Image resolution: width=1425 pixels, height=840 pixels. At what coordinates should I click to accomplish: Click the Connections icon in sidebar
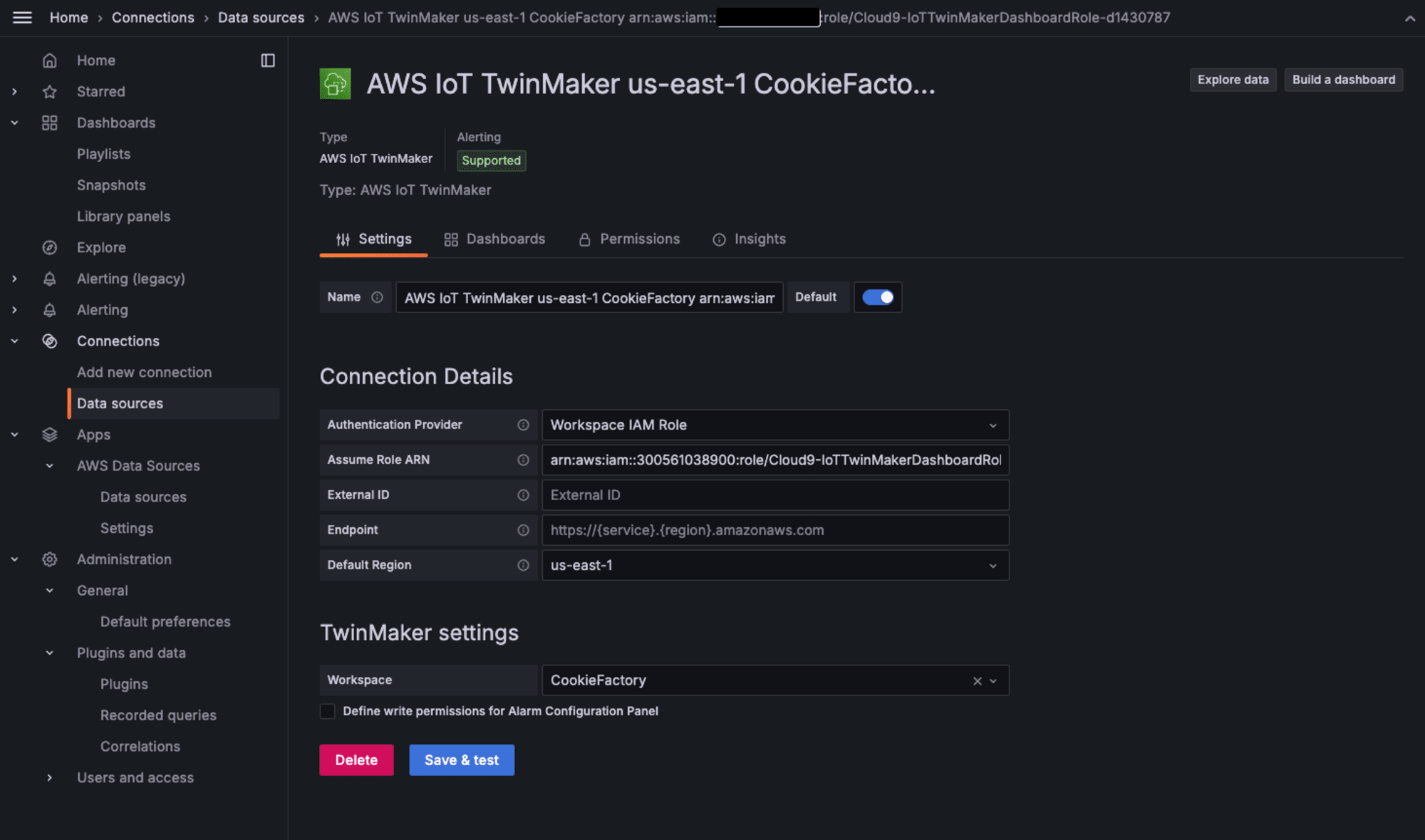[49, 341]
